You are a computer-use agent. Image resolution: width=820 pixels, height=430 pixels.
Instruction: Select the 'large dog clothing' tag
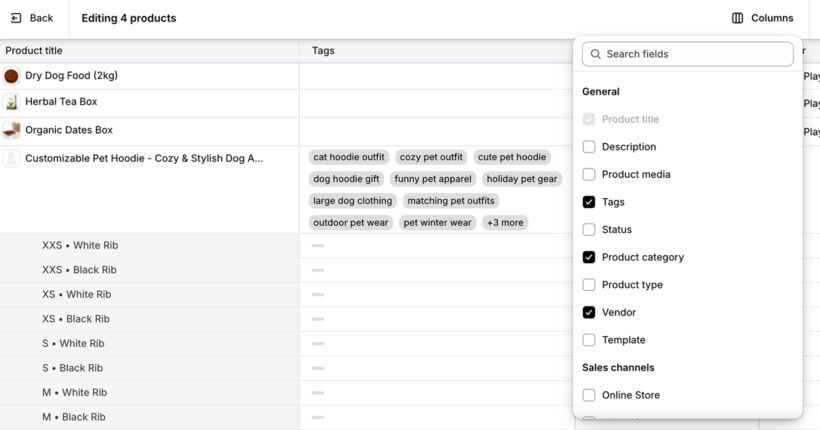click(352, 201)
